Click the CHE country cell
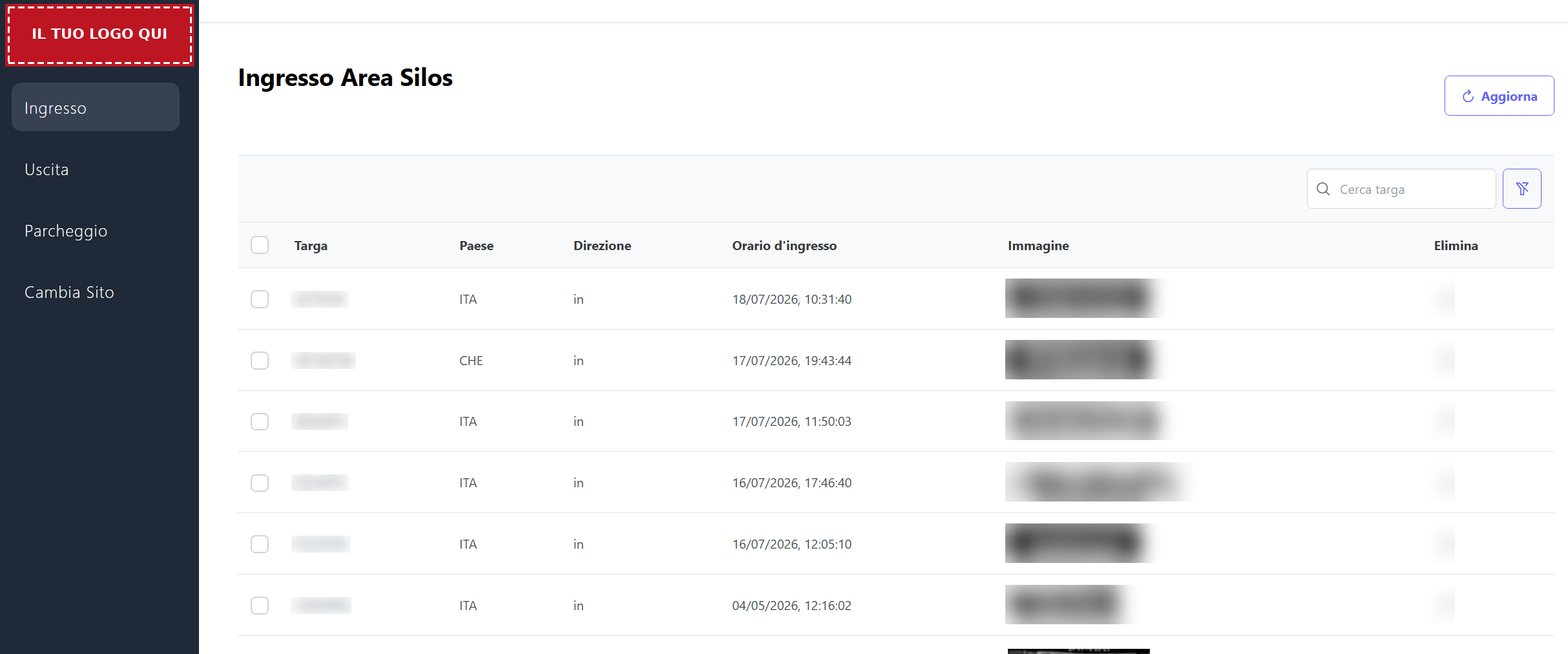The width and height of the screenshot is (1568, 654). coord(471,361)
